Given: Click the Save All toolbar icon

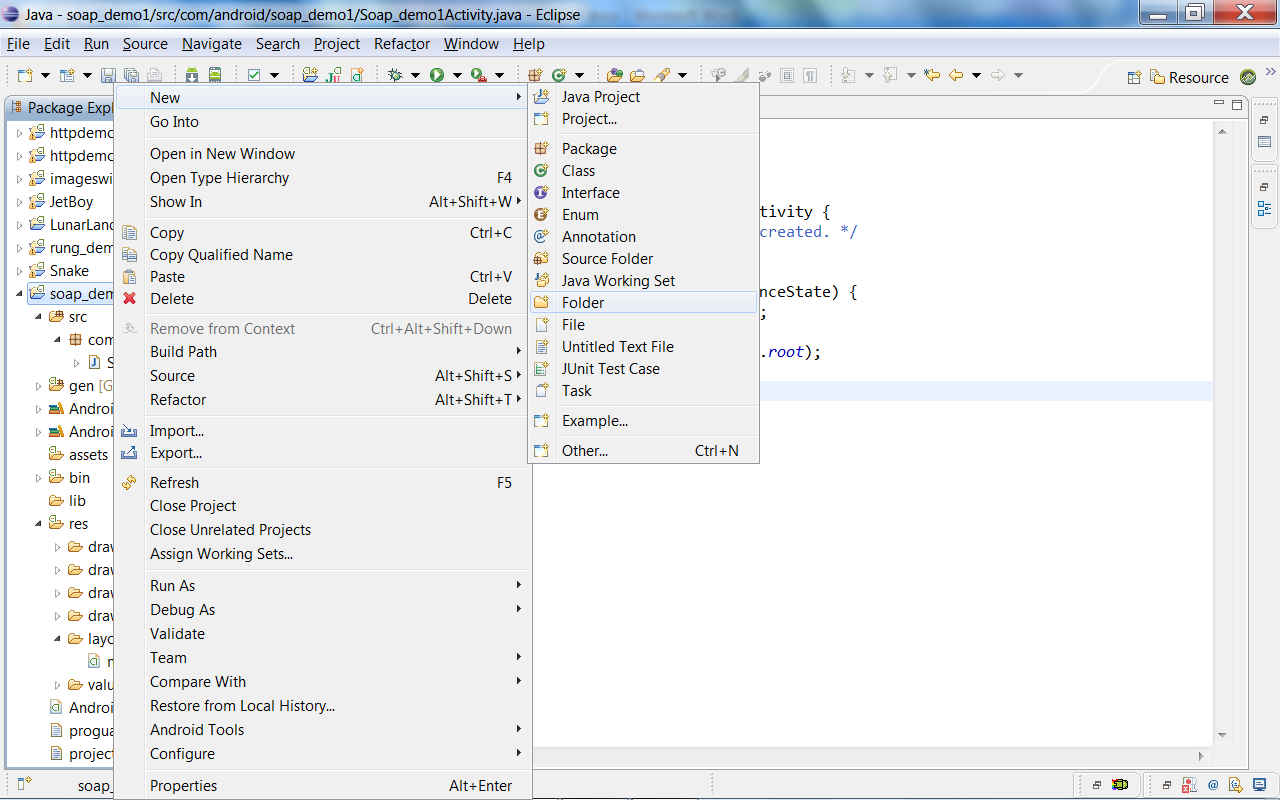Looking at the screenshot, I should pyautogui.click(x=131, y=75).
